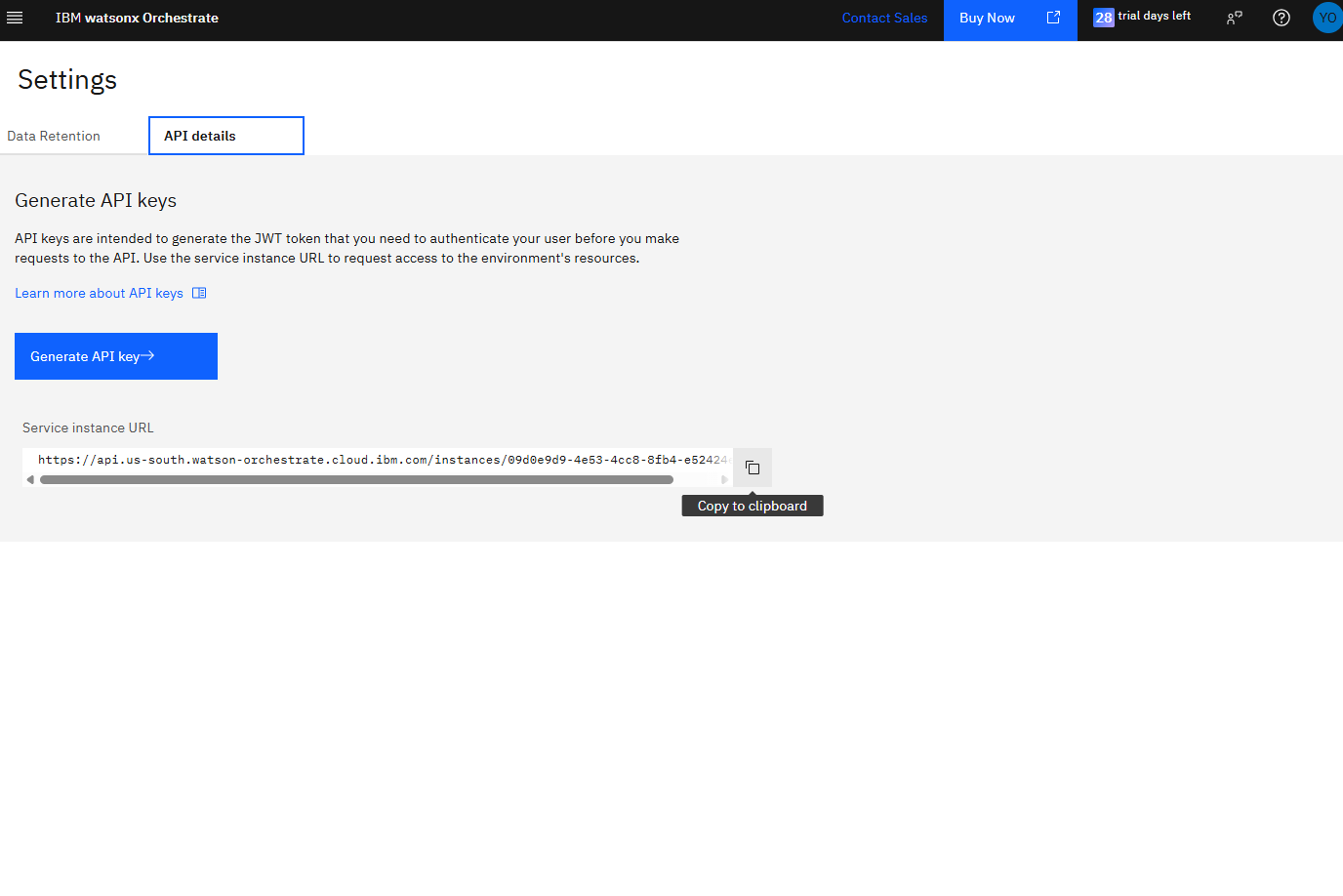Click the Service instance URL label
This screenshot has height=896, width=1343.
point(88,428)
